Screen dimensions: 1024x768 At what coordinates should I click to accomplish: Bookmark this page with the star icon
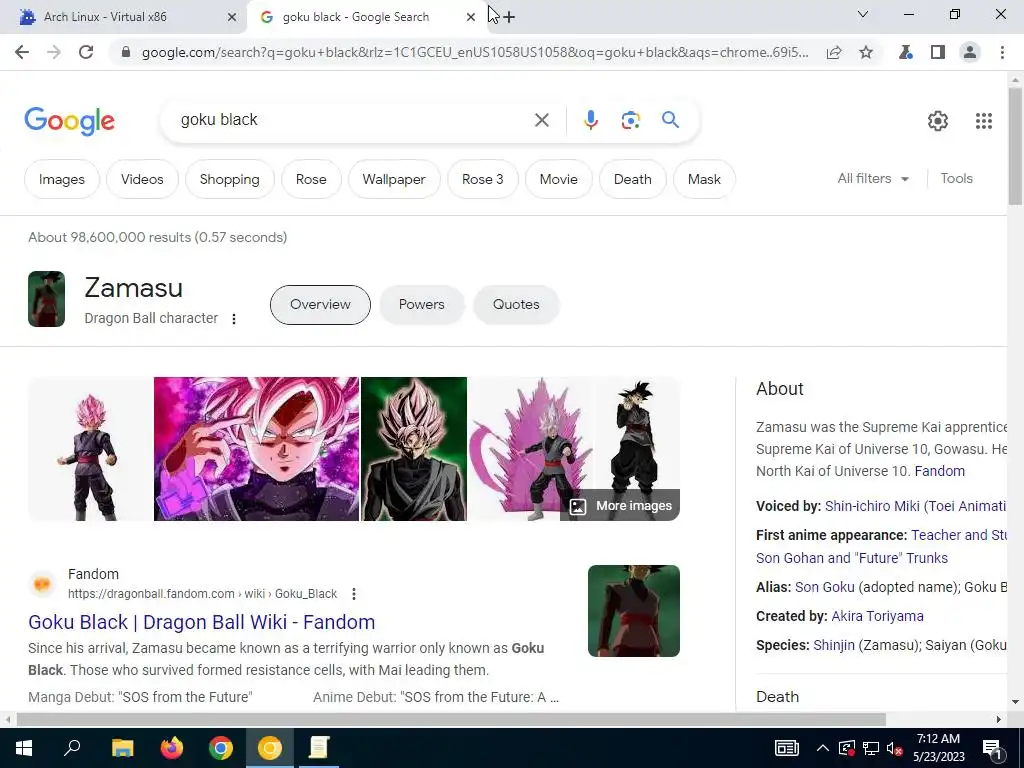tap(866, 52)
